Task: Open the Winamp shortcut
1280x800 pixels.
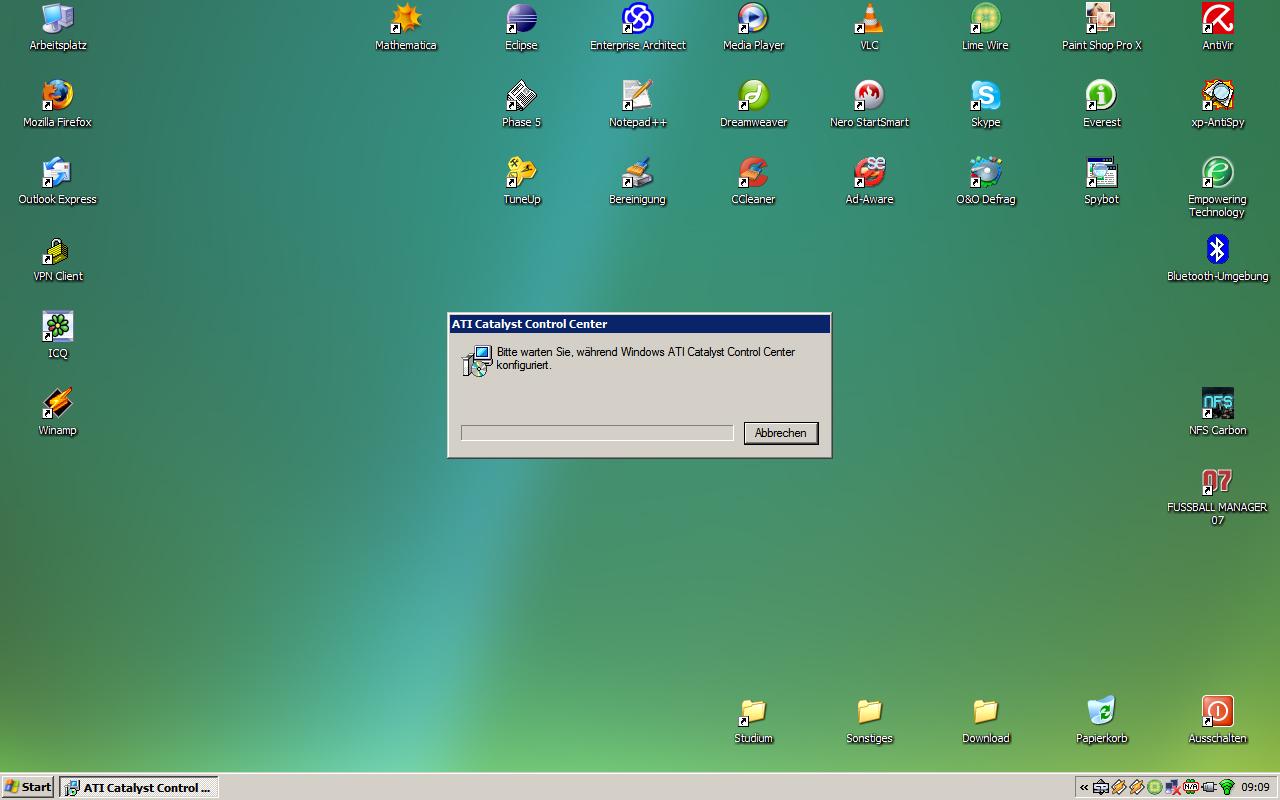Action: [57, 403]
